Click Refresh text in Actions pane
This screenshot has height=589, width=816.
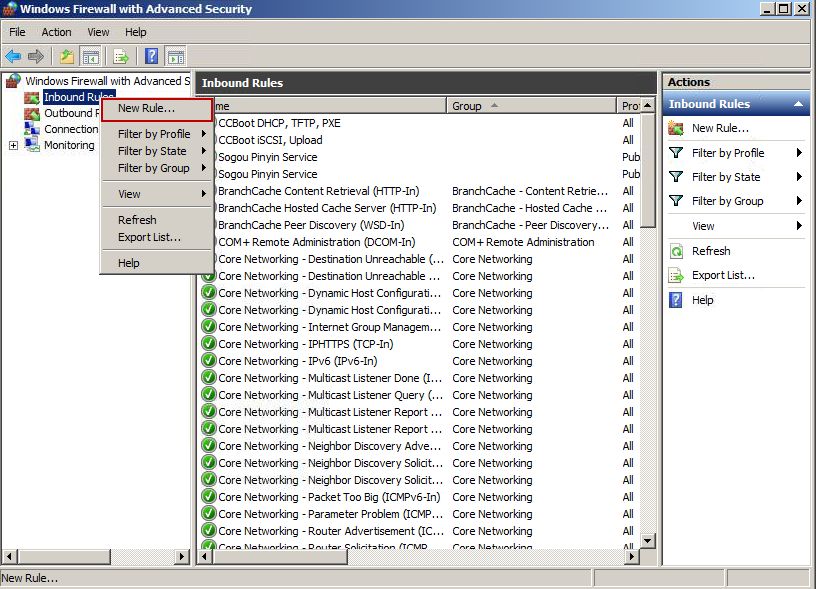point(711,251)
